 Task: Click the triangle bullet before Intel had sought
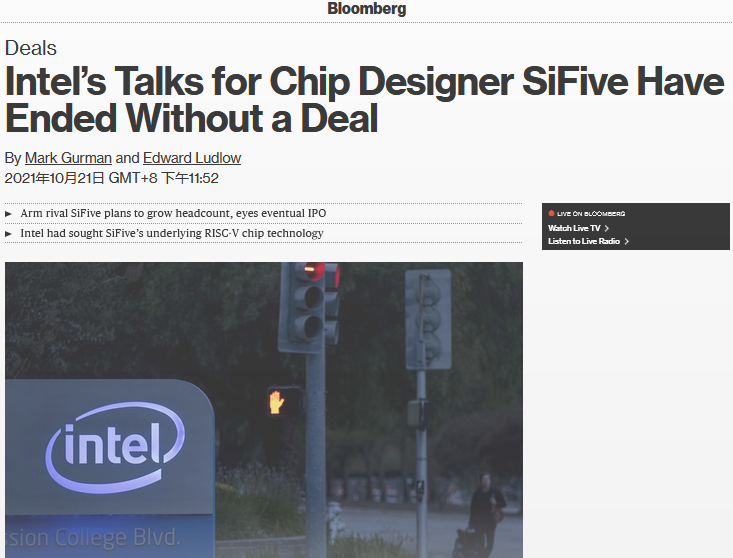tap(8, 234)
